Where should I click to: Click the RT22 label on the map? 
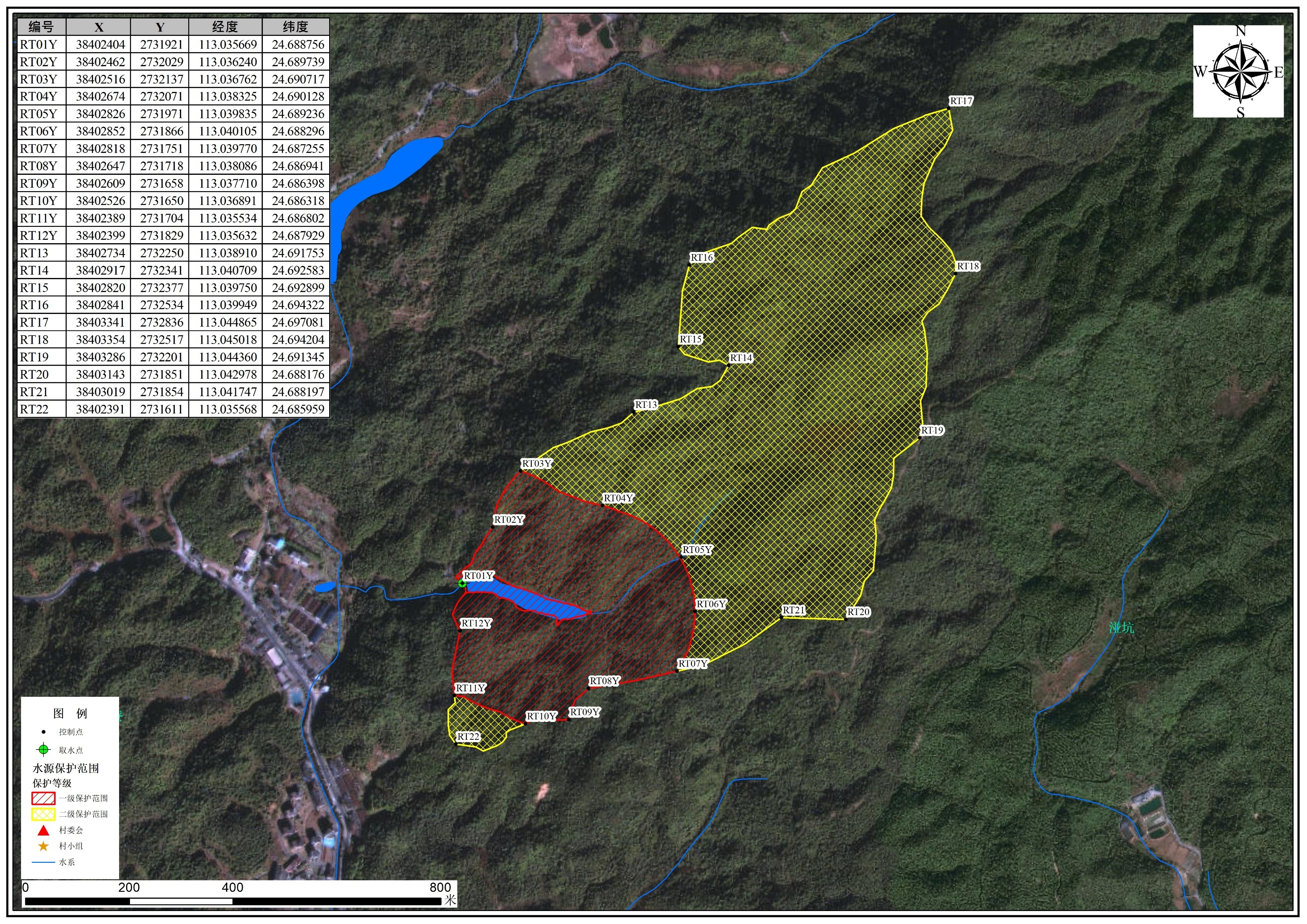(468, 736)
